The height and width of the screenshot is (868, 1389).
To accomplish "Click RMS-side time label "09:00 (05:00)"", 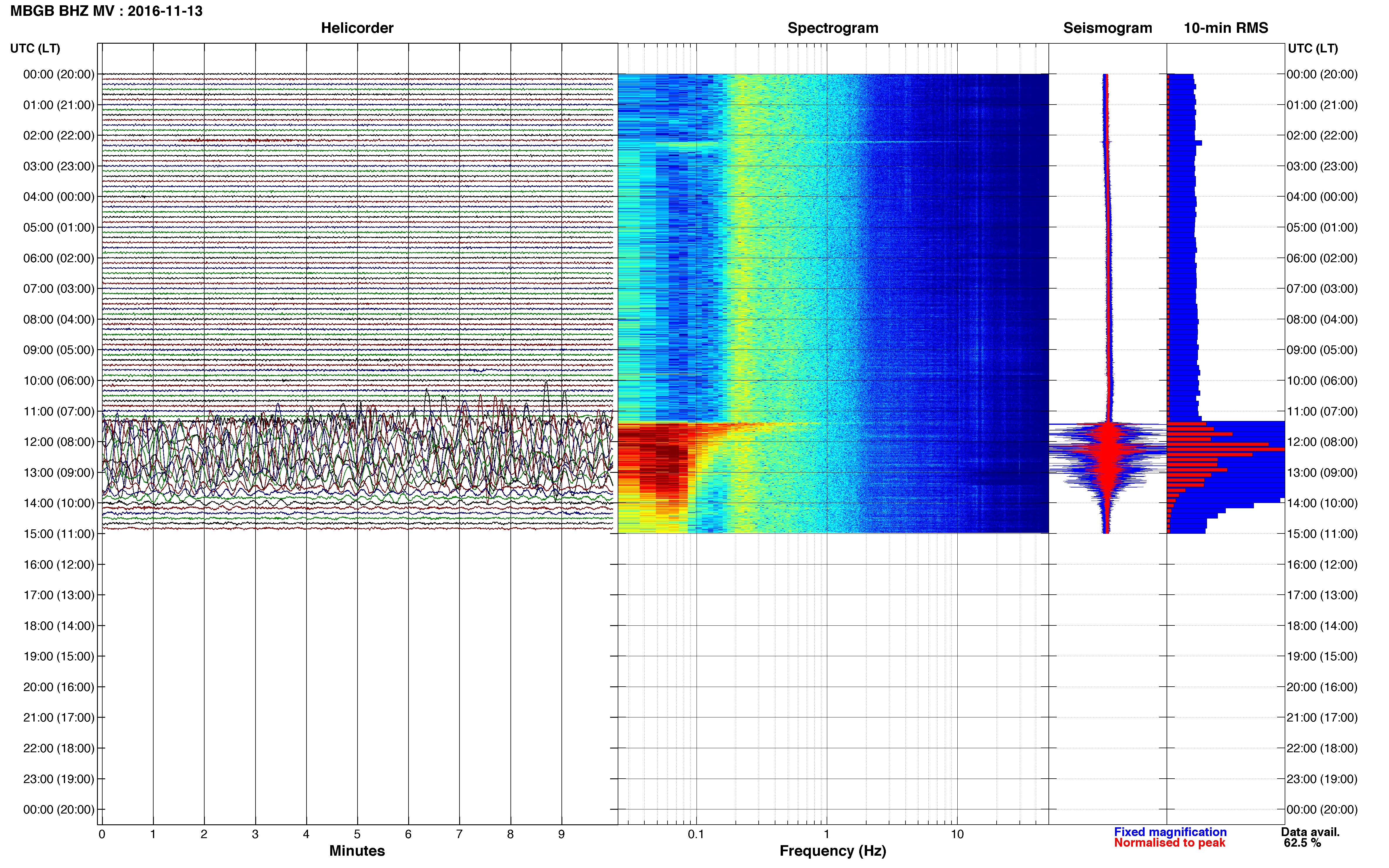I will [1322, 350].
